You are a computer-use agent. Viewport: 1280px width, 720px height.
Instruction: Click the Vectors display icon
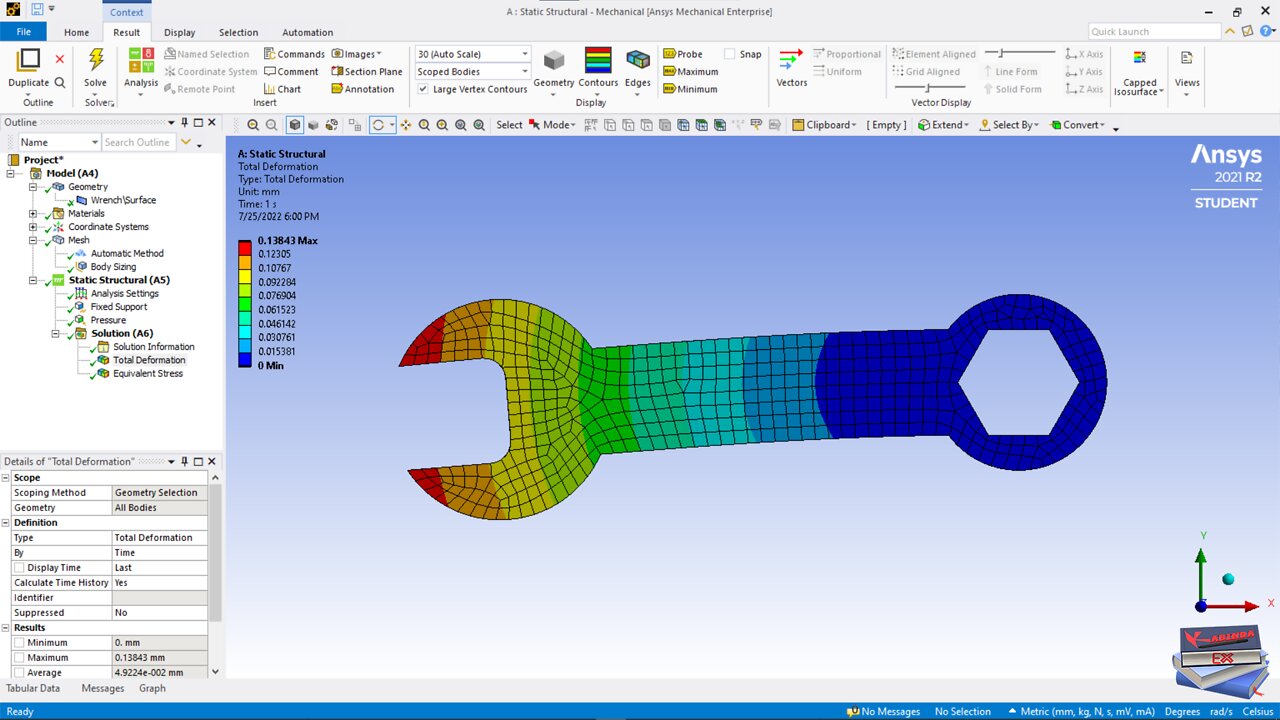[x=791, y=60]
